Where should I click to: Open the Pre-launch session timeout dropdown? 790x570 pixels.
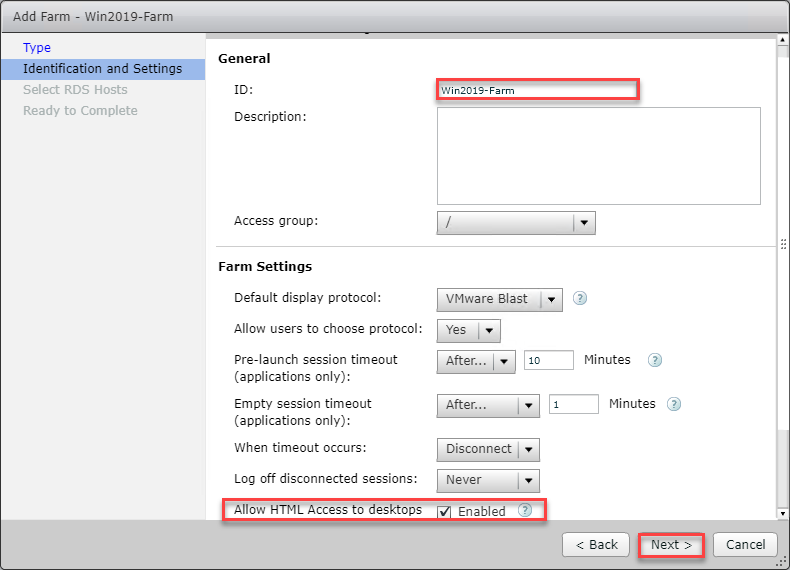[x=476, y=361]
